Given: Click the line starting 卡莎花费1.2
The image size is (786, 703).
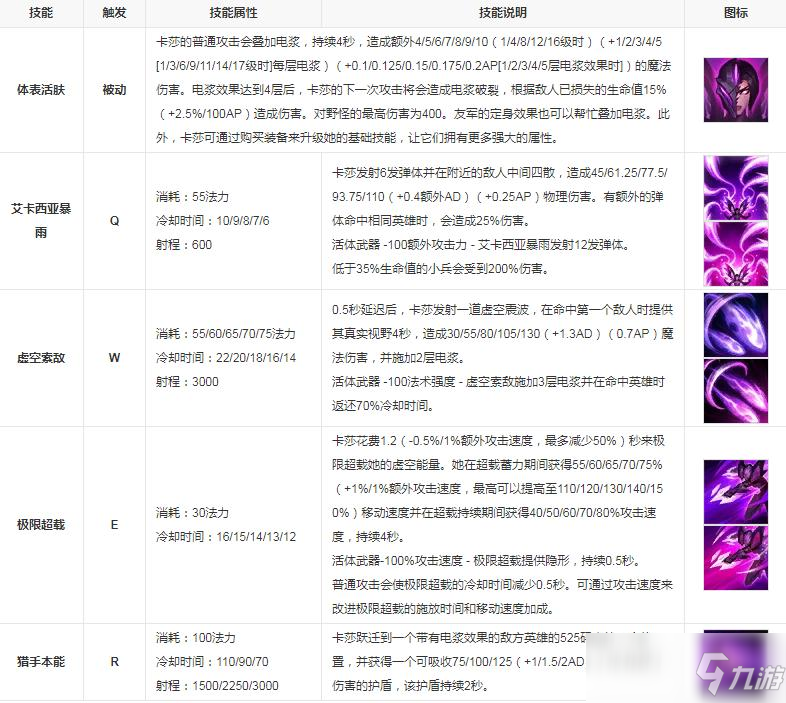Looking at the screenshot, I should 498,441.
